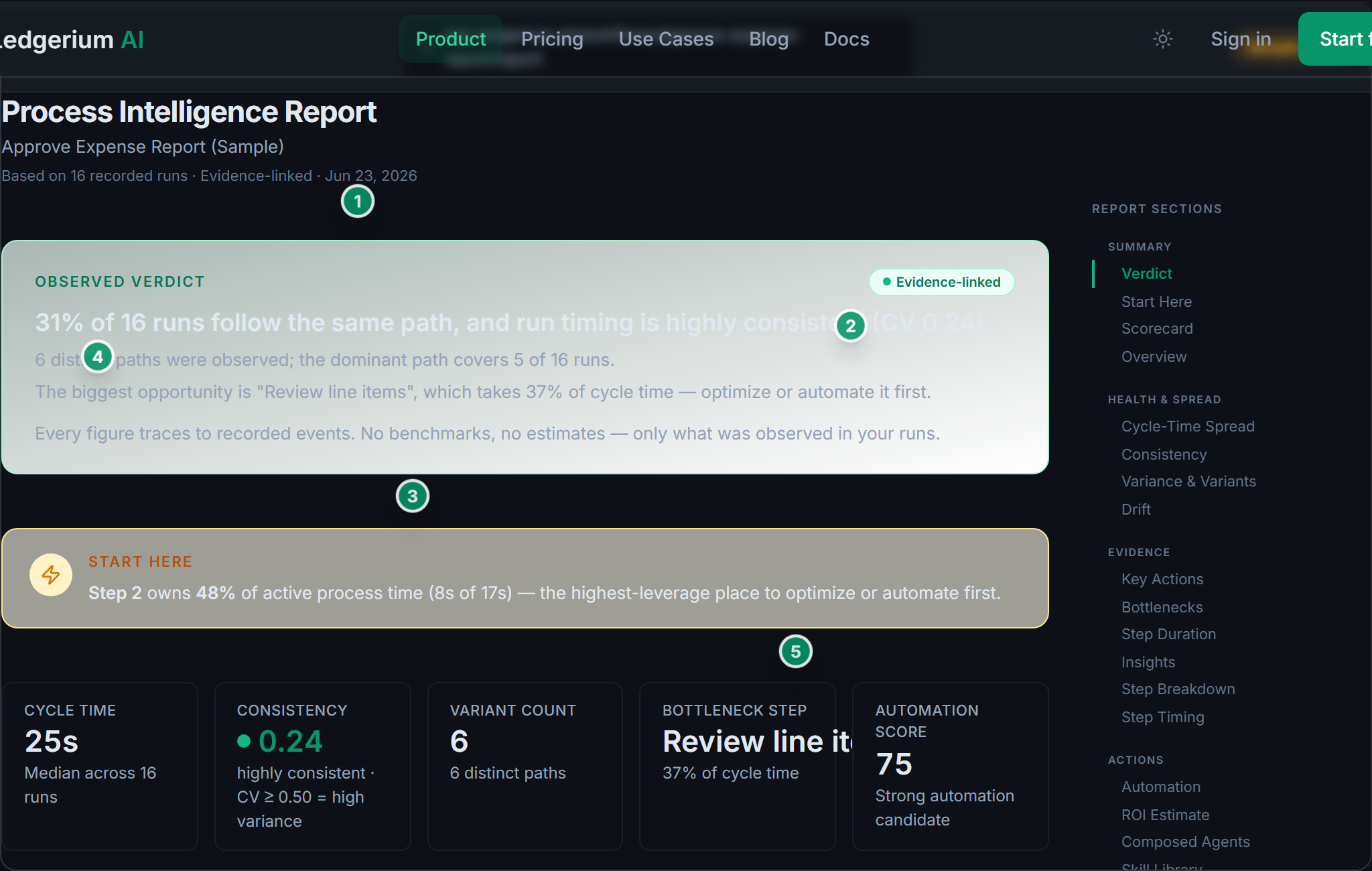Jump to the Drift section

click(x=1136, y=509)
